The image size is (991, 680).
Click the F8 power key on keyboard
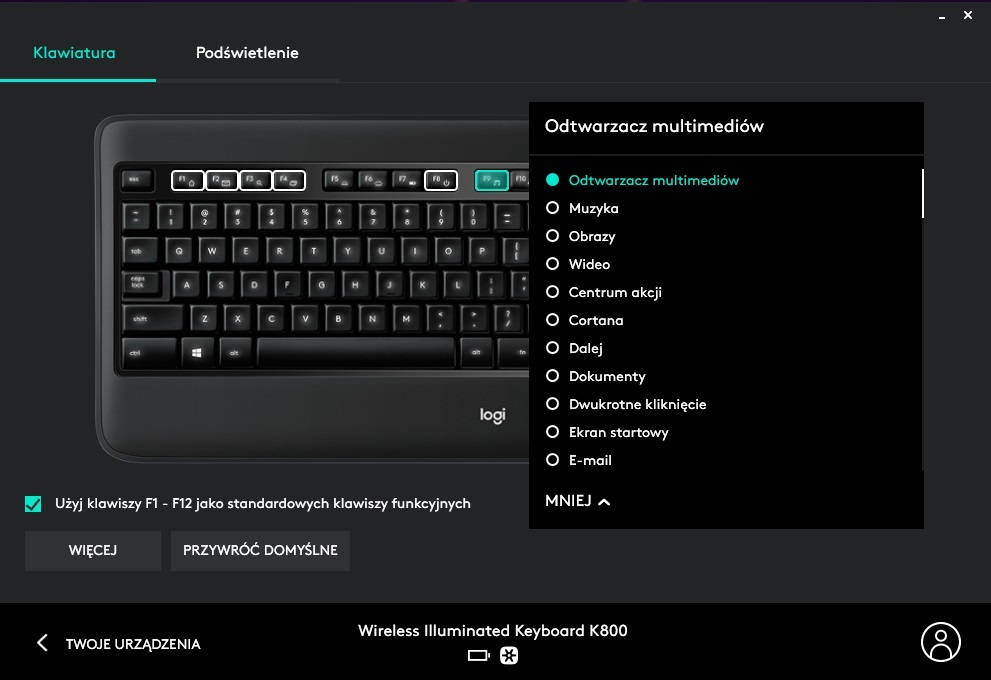point(441,181)
